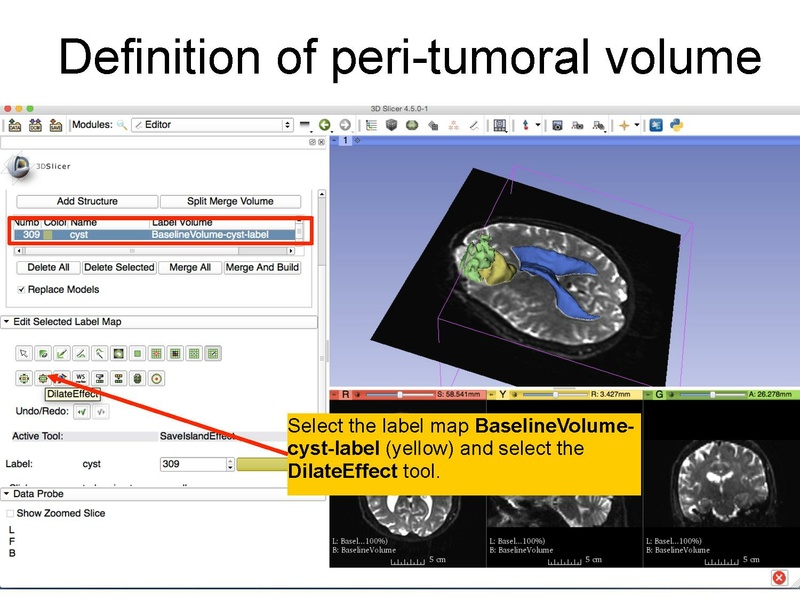Image resolution: width=800 pixels, height=600 pixels.
Task: Select the DilateEffect tool
Action: point(44,377)
